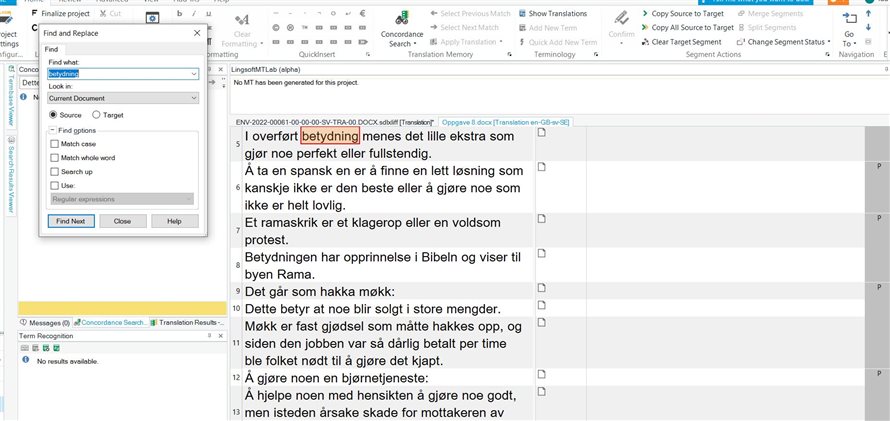The width and height of the screenshot is (890, 421).
Task: Enable Match whole word checkbox
Action: click(x=54, y=158)
